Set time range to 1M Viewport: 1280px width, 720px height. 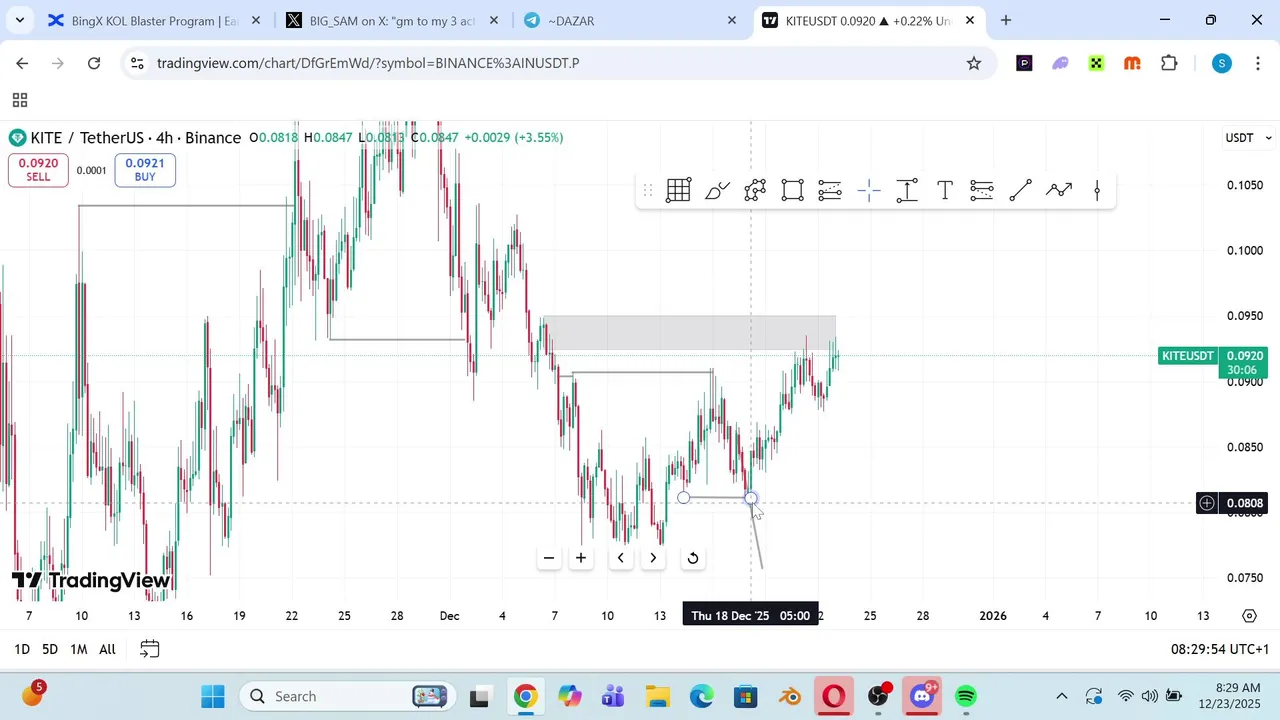pos(78,649)
